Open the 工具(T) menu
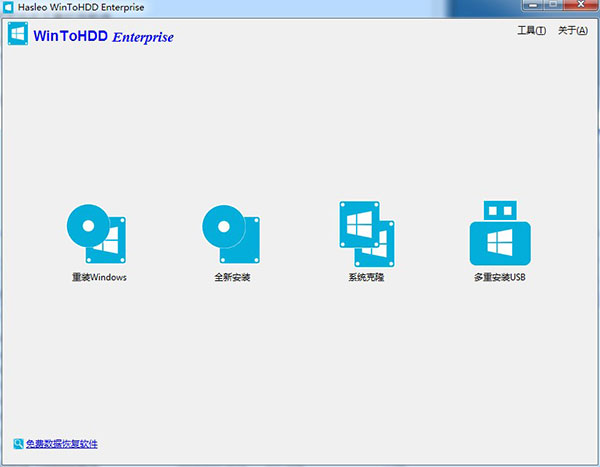The width and height of the screenshot is (600, 467). [532, 30]
